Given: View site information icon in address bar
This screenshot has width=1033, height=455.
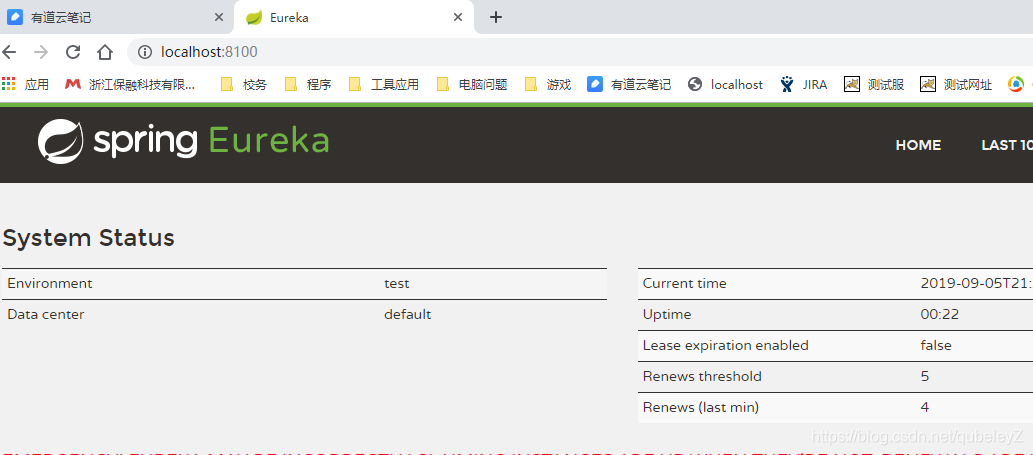Looking at the screenshot, I should pos(145,52).
